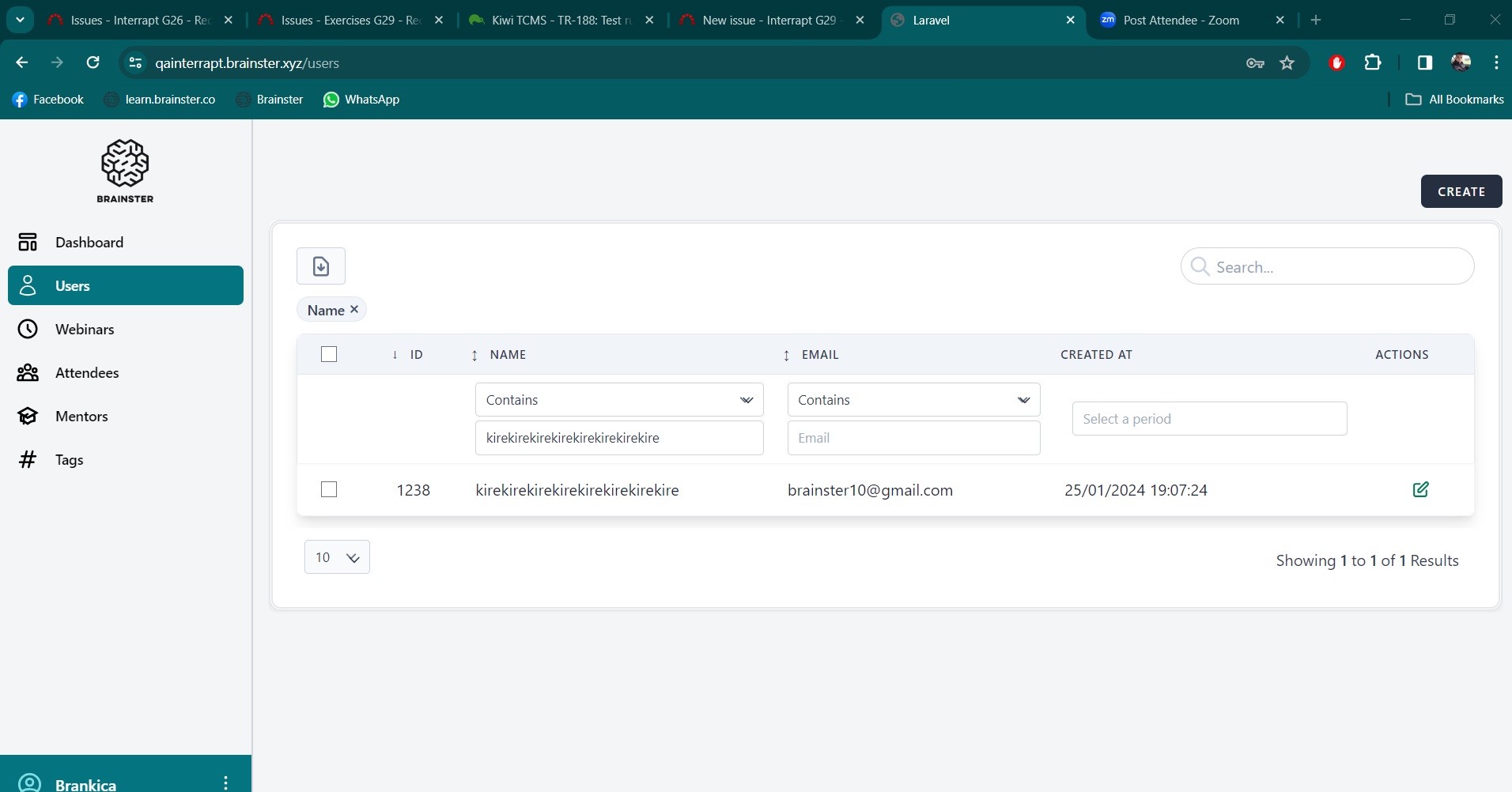Sort by Name column arrows icon
This screenshot has height=792, width=1512.
(x=474, y=355)
